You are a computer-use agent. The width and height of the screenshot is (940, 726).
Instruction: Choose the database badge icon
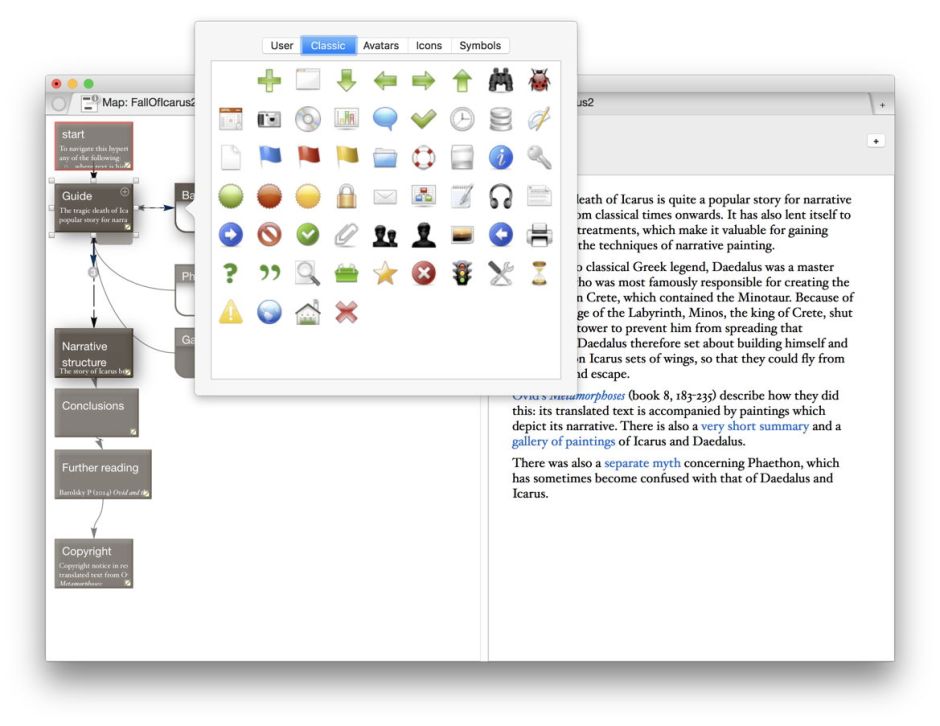(500, 118)
